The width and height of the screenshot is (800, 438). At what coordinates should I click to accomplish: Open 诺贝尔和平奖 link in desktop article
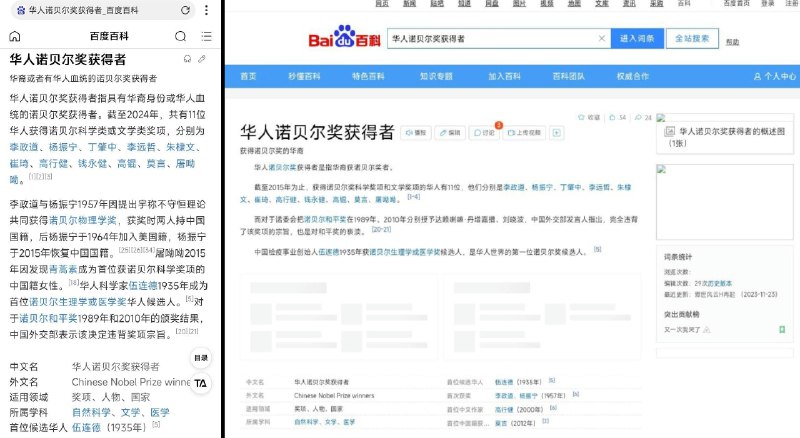pos(325,220)
